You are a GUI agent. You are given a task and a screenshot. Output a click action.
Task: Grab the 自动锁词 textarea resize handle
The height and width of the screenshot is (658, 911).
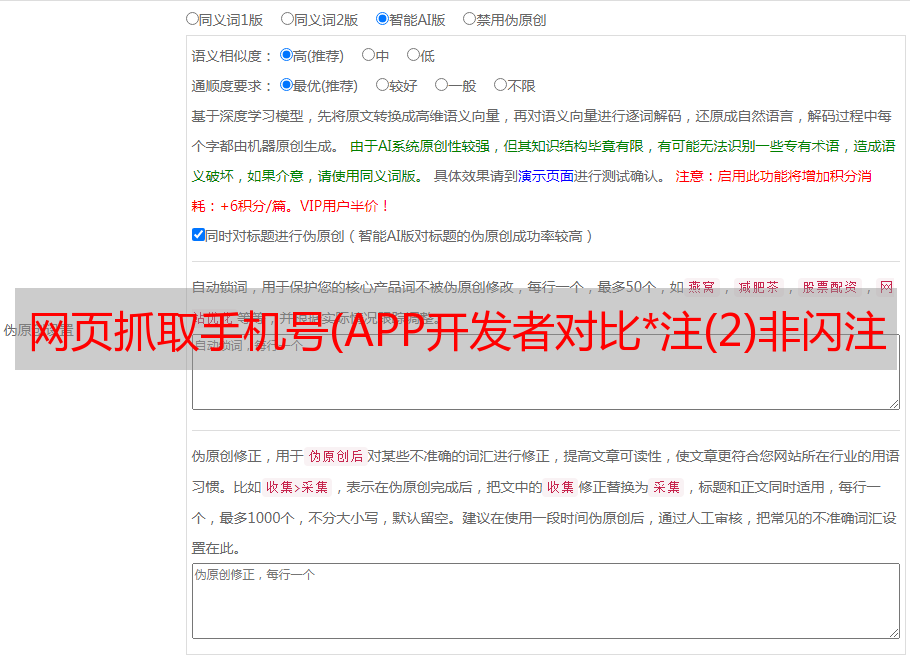[x=894, y=404]
